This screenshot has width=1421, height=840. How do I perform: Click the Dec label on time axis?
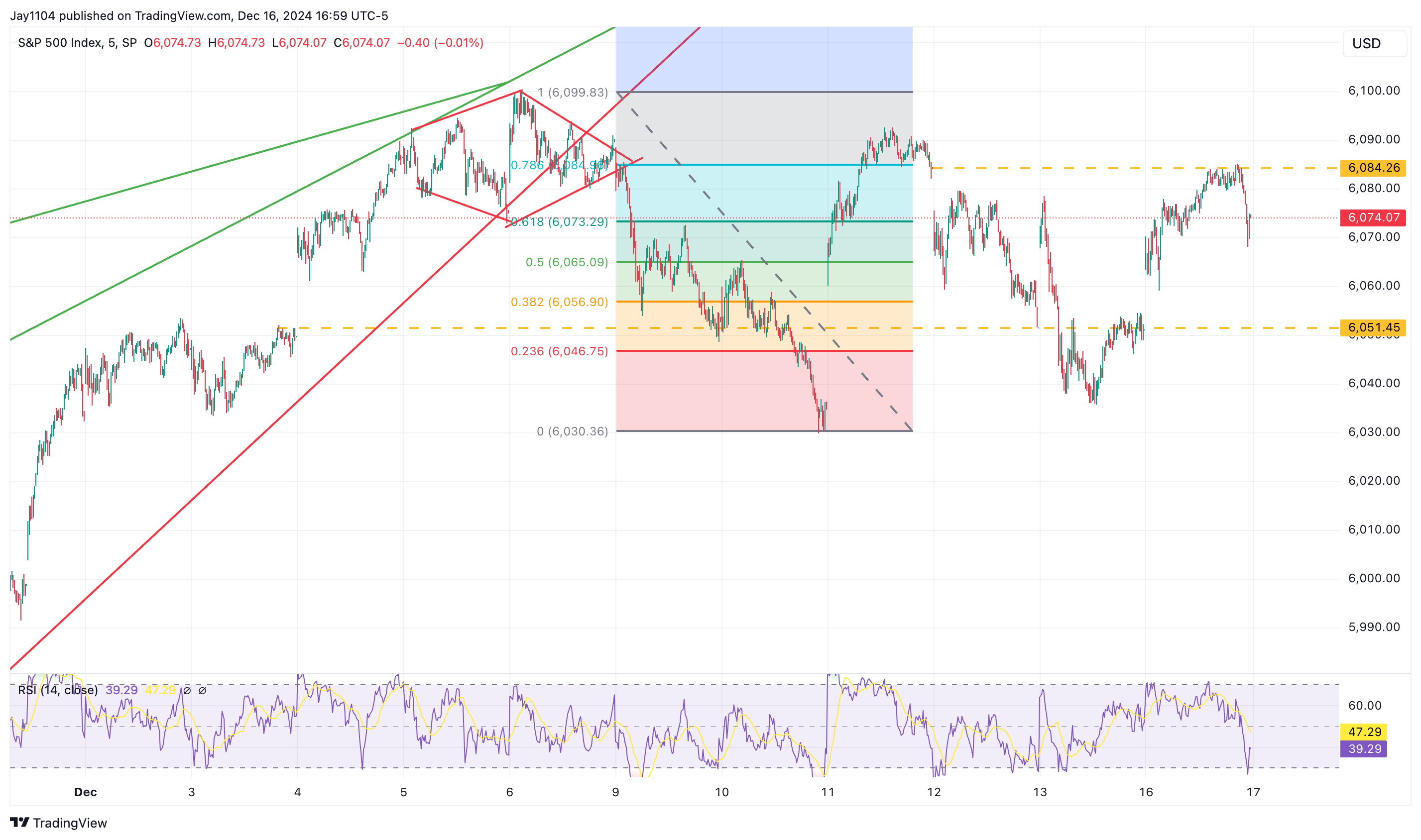coord(86,792)
